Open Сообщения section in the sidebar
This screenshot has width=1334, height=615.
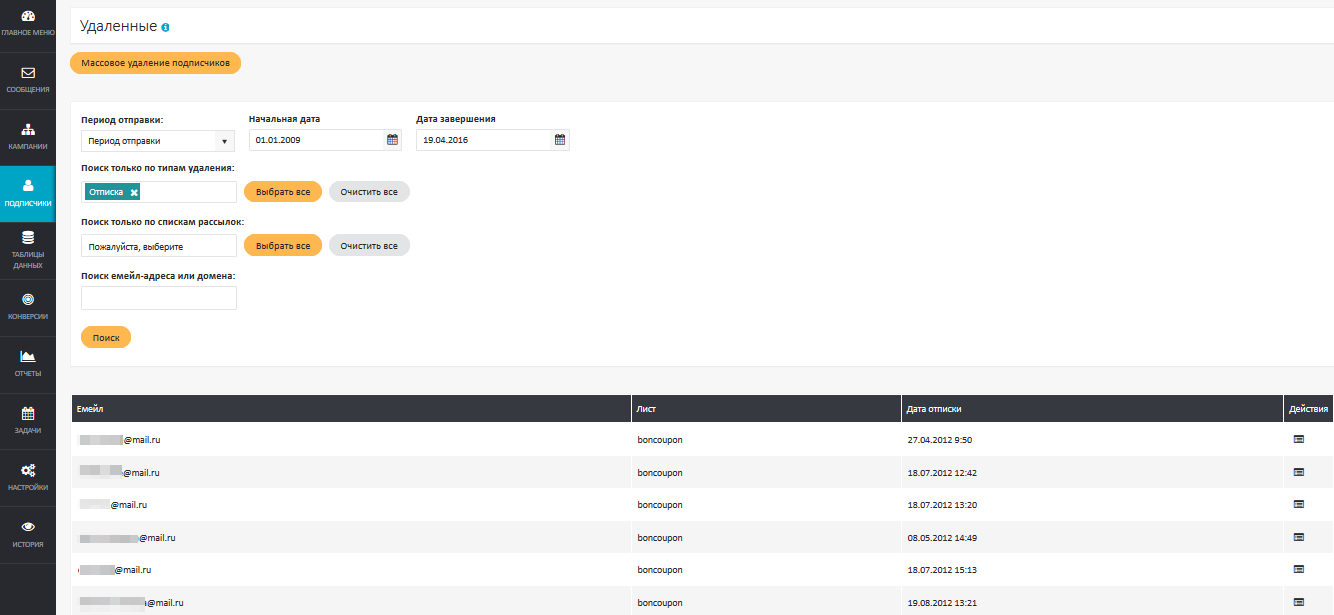pos(28,80)
